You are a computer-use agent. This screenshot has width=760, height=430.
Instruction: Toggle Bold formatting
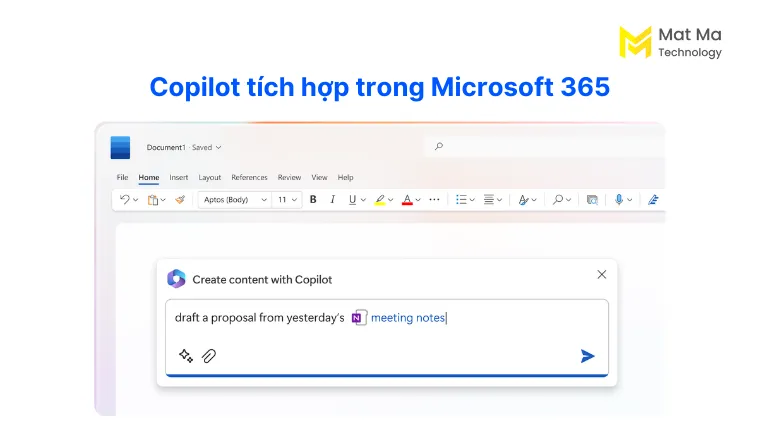coord(313,199)
